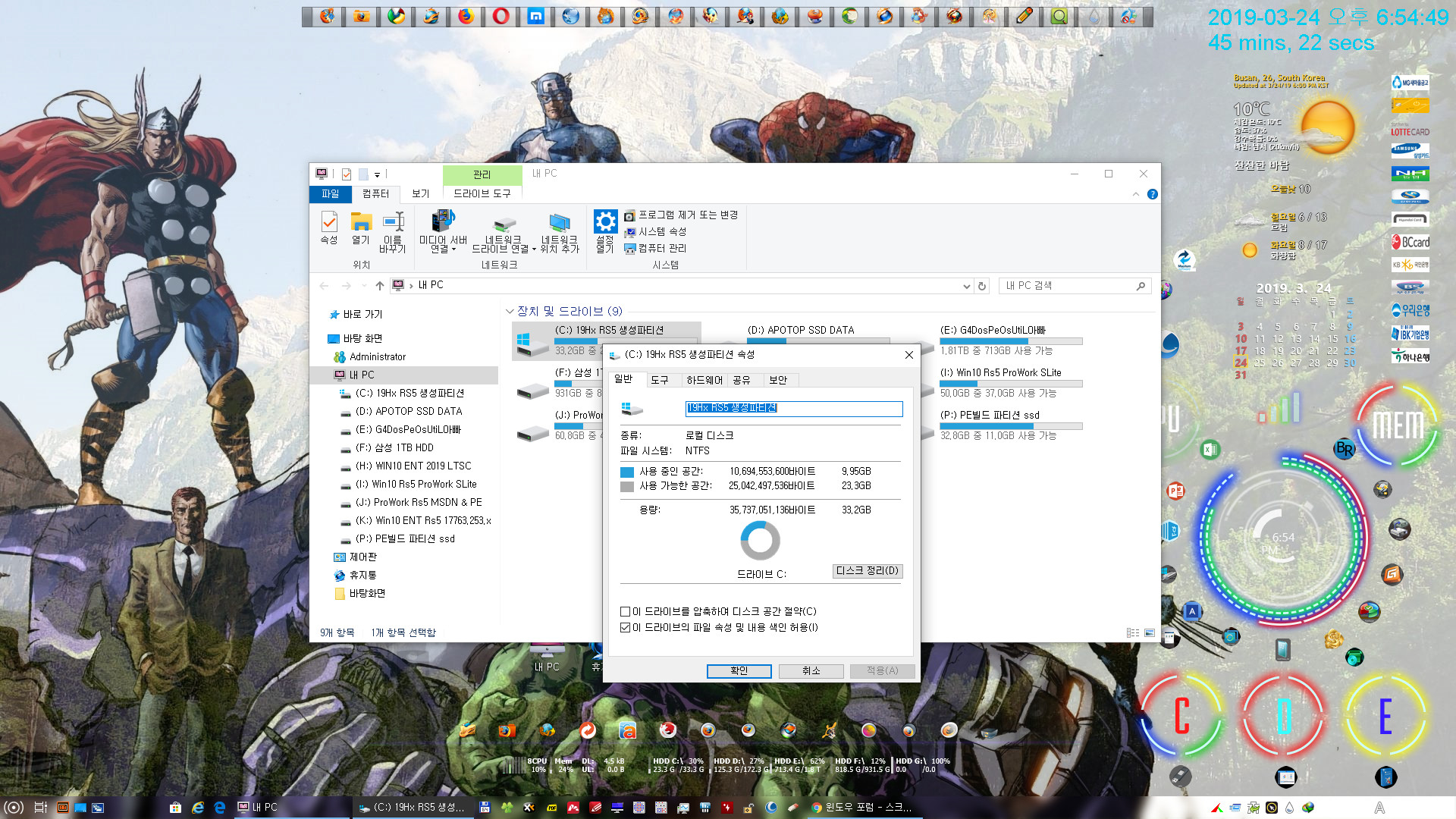
Task: Switch to 윈도우 포럼 Chrome taskbar window
Action: [863, 808]
